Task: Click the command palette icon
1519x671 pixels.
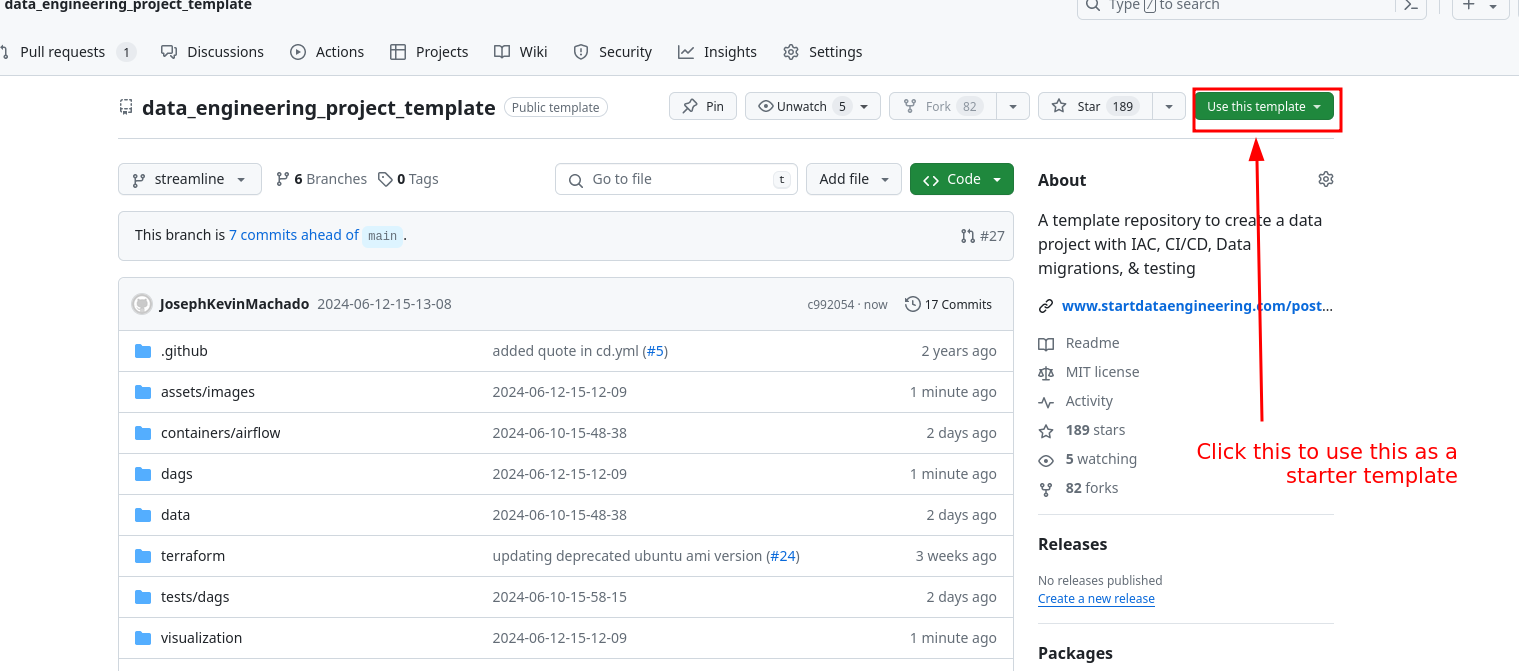Action: click(x=1411, y=5)
